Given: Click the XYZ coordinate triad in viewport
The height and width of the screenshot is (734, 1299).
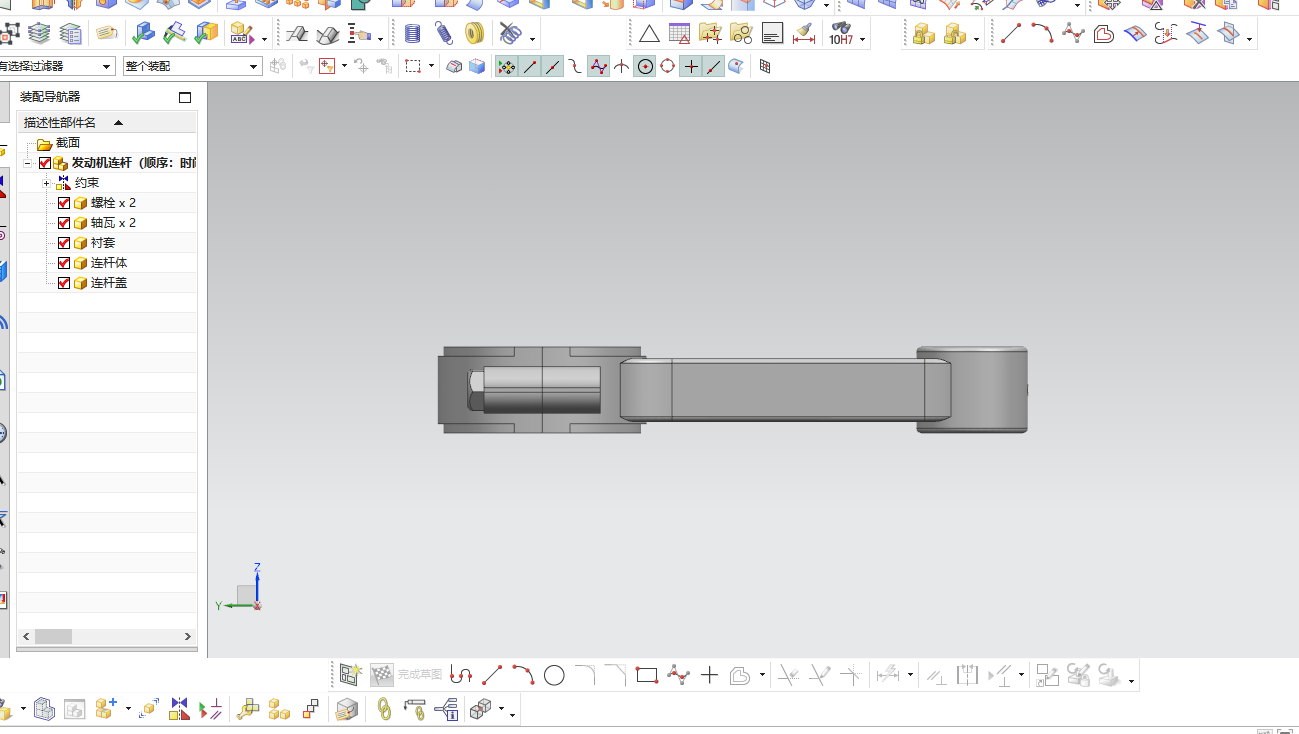Looking at the screenshot, I should 241,588.
